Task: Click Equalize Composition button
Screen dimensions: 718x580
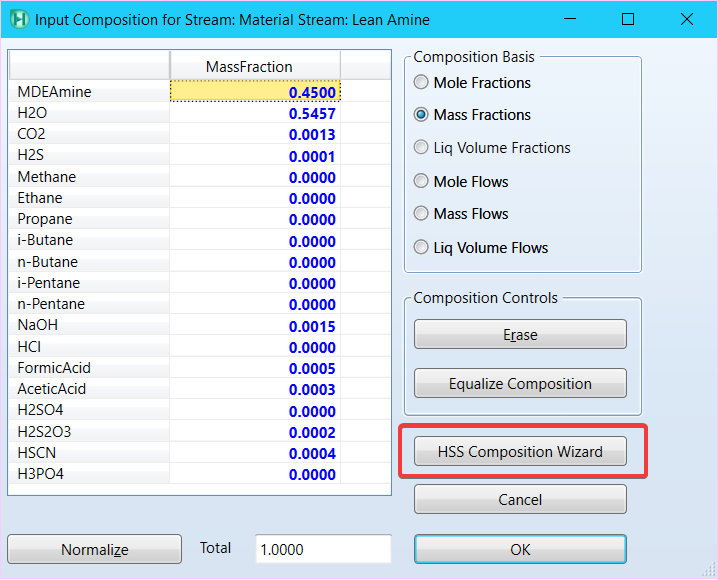Action: (520, 384)
